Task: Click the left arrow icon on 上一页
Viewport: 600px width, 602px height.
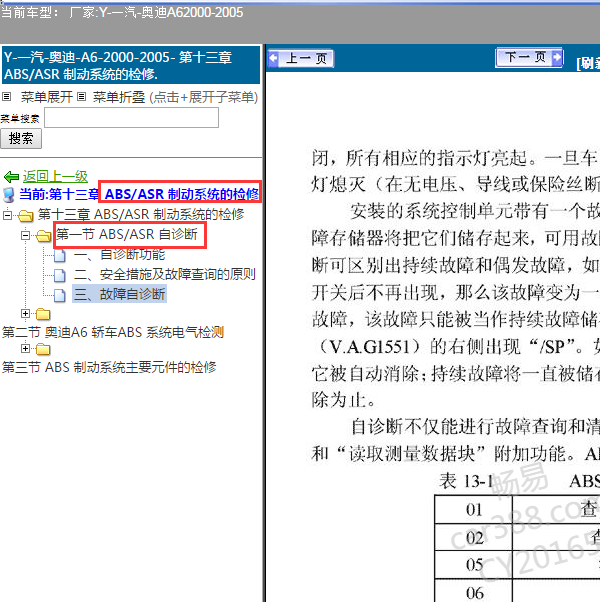Action: [273, 58]
